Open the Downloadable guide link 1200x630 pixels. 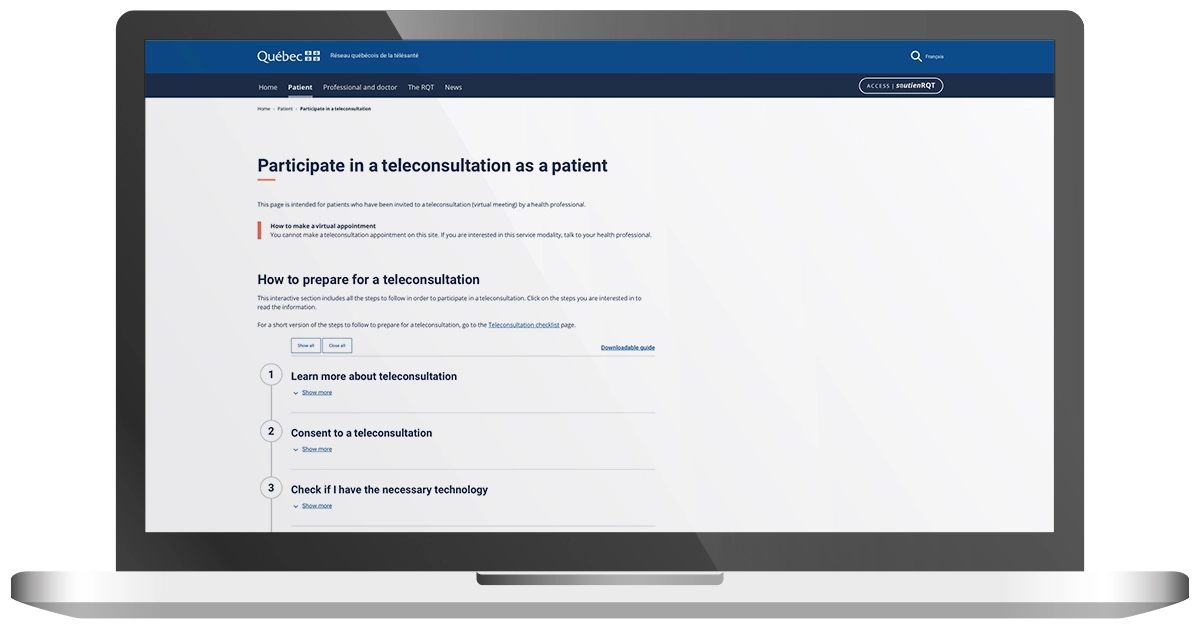coord(627,346)
